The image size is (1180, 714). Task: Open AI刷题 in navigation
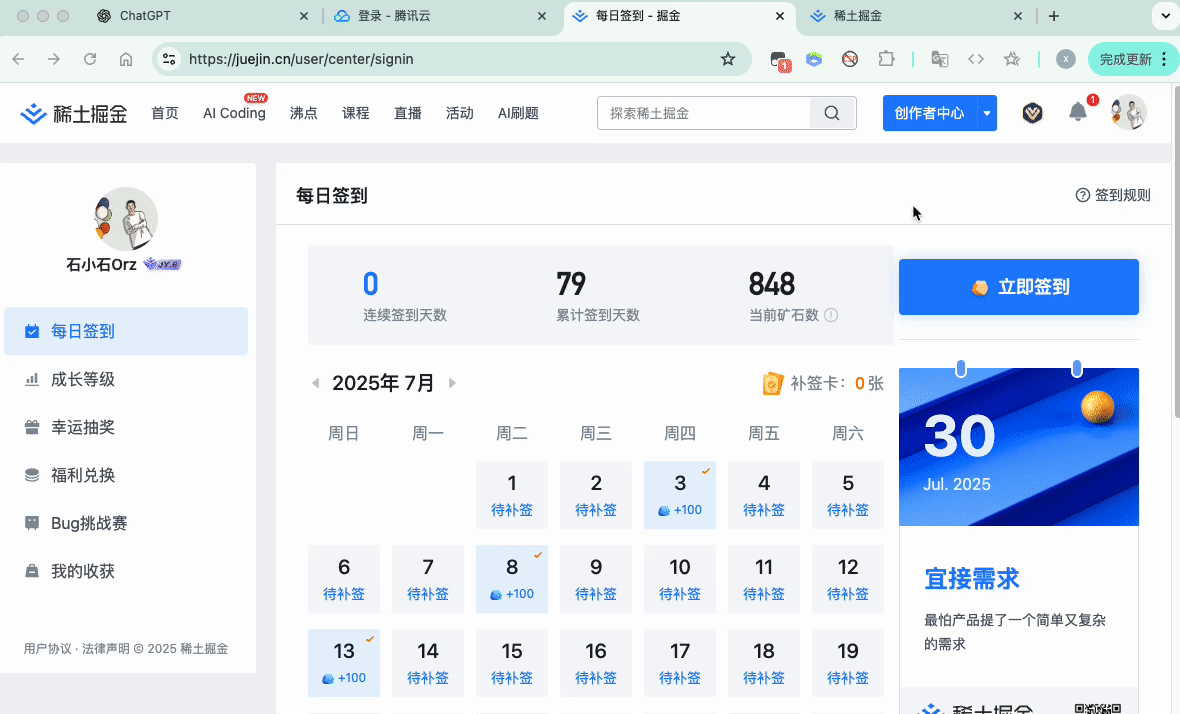pyautogui.click(x=518, y=113)
